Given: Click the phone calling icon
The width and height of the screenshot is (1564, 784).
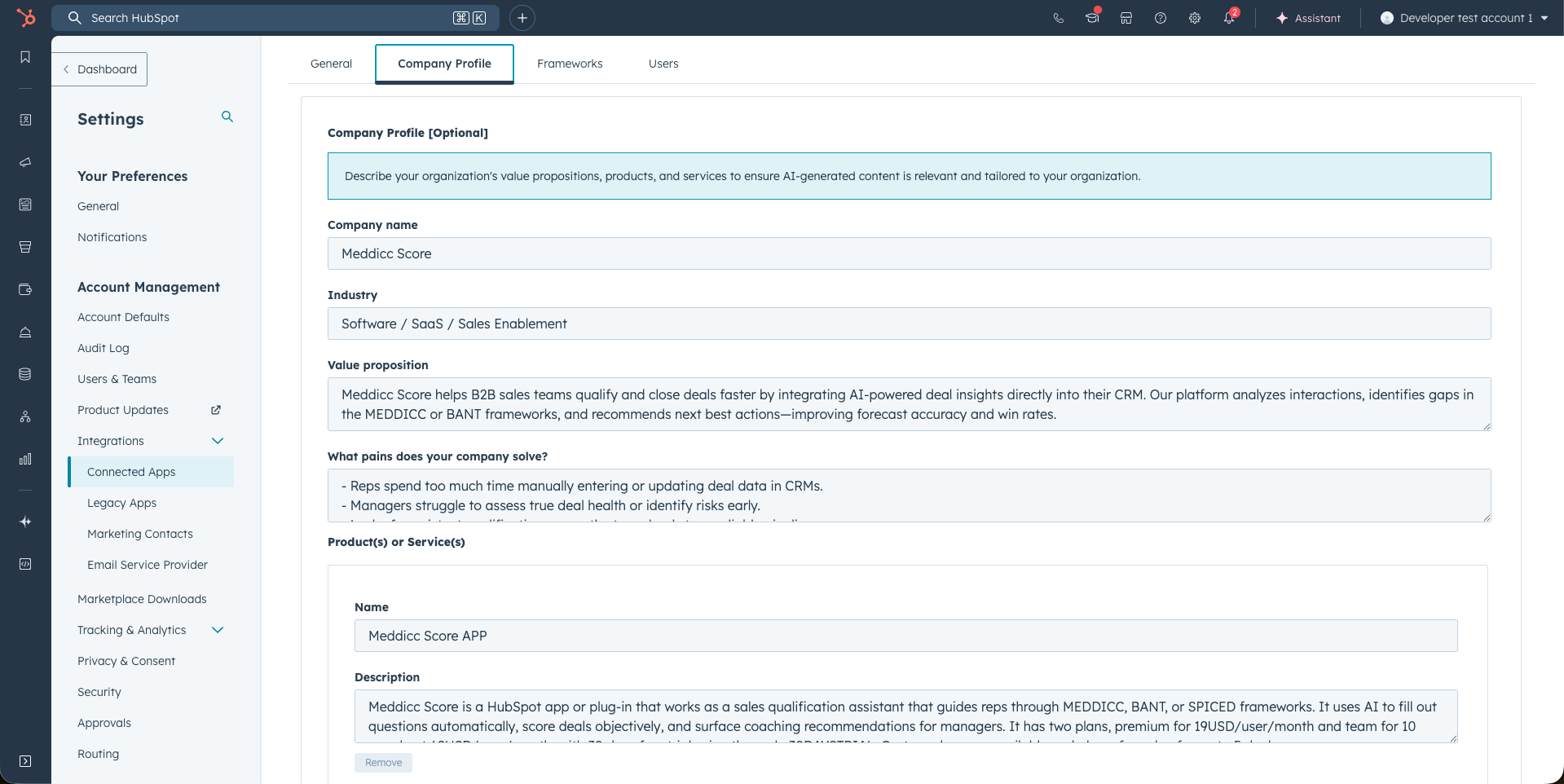Looking at the screenshot, I should pos(1058,18).
